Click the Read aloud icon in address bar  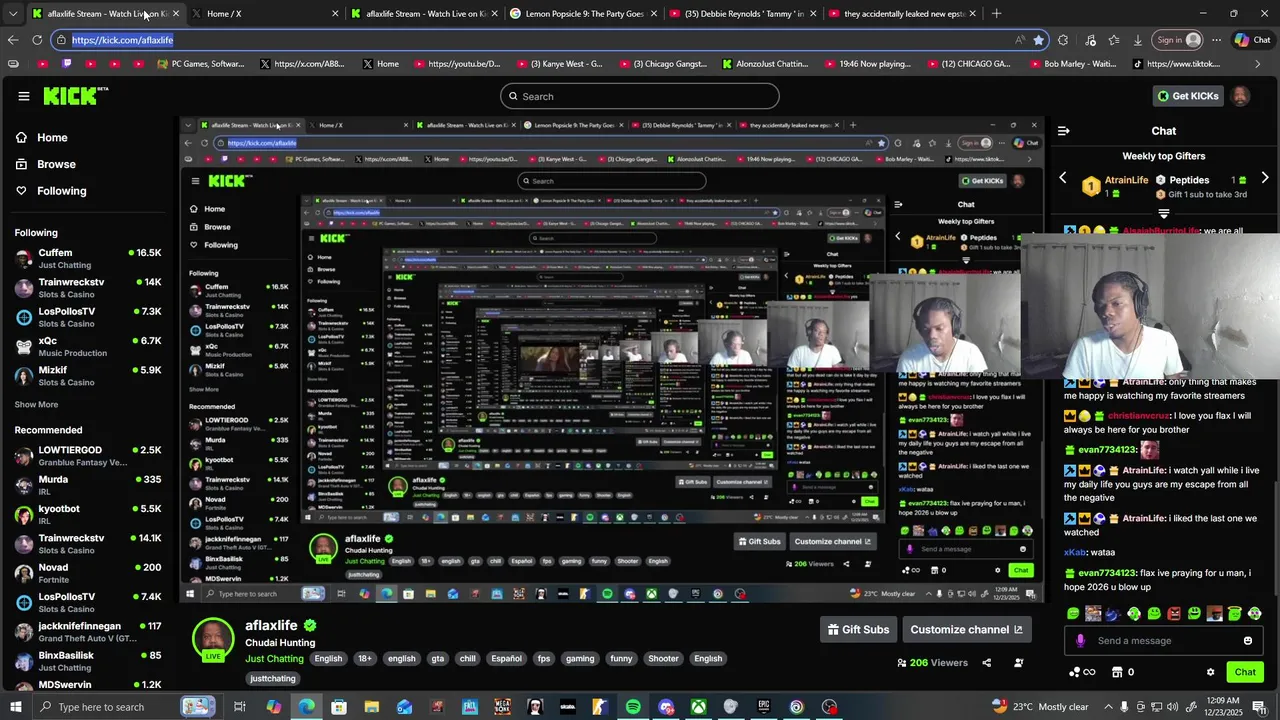pyautogui.click(x=1019, y=40)
